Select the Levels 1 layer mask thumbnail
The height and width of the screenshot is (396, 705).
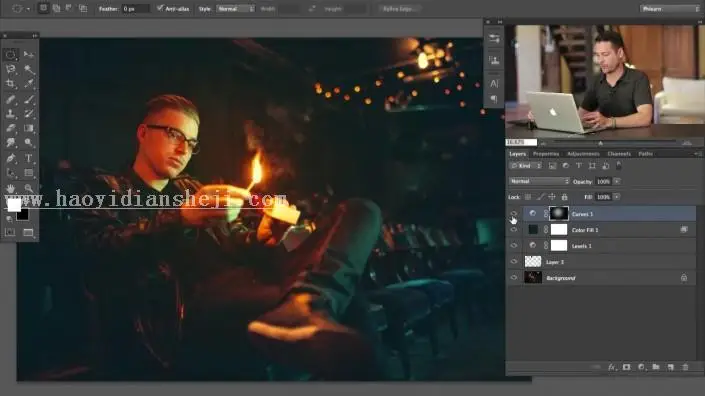tap(559, 245)
